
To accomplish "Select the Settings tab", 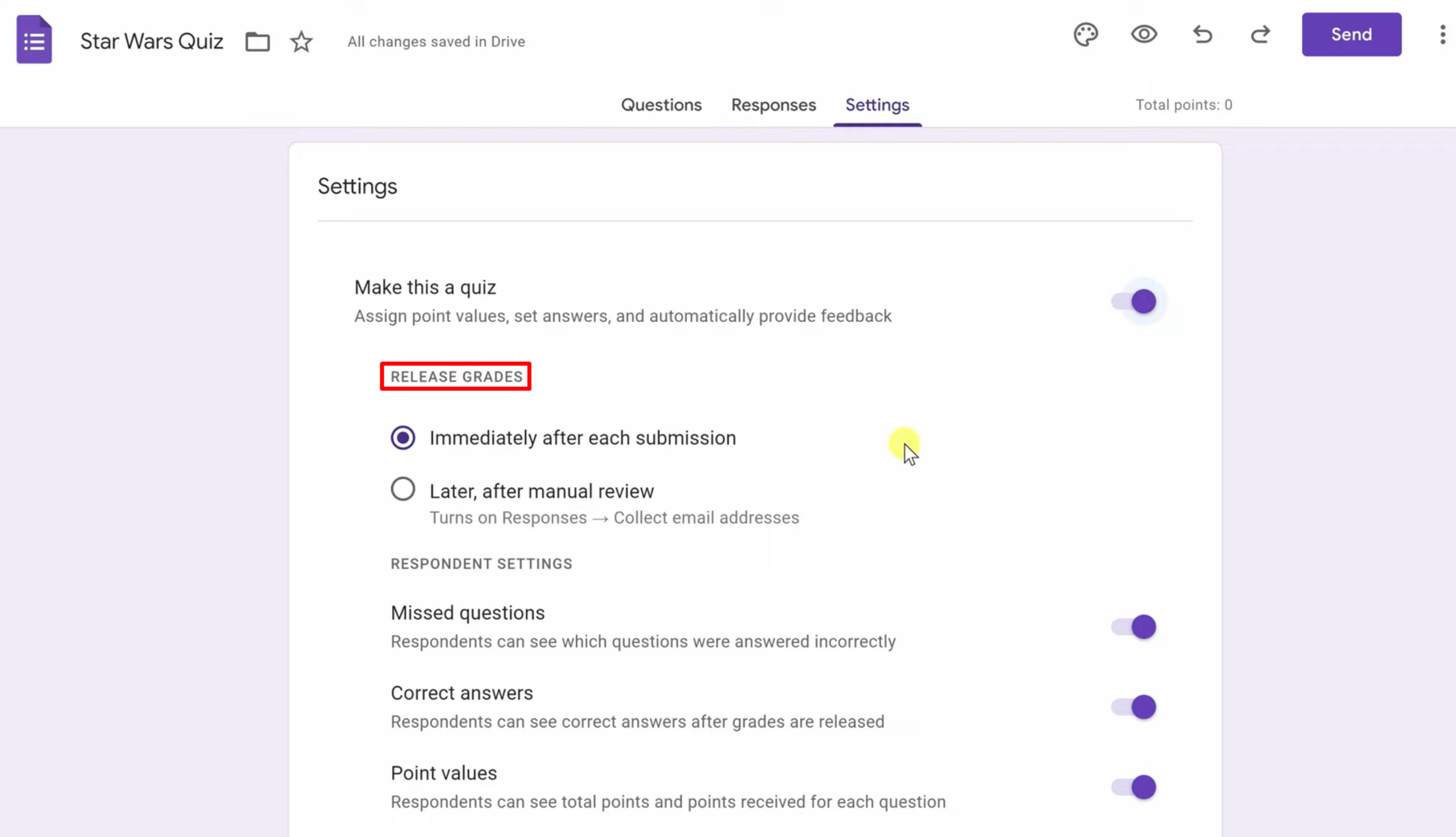I will tap(877, 105).
